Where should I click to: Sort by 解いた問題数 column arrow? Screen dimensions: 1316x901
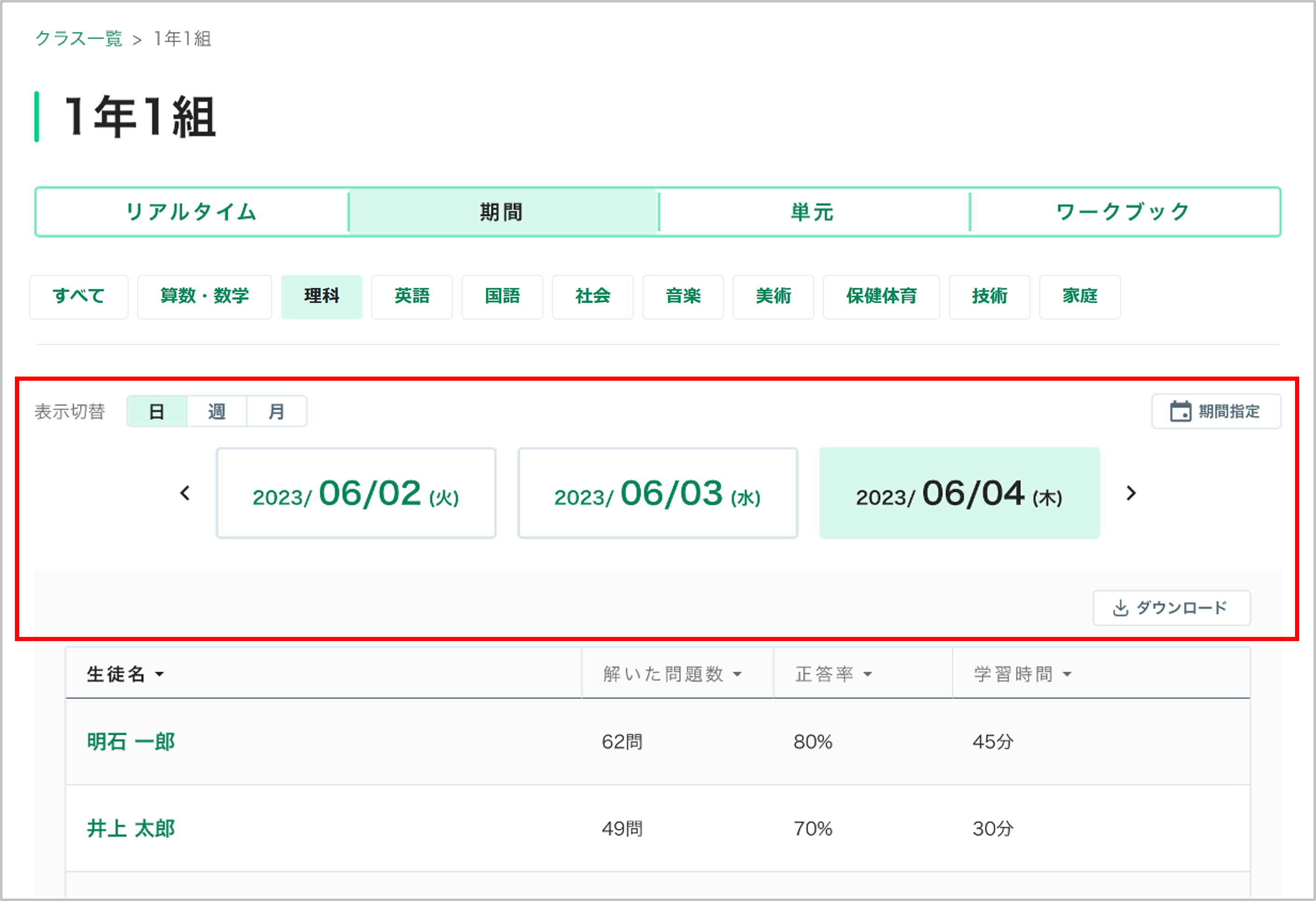[x=737, y=674]
